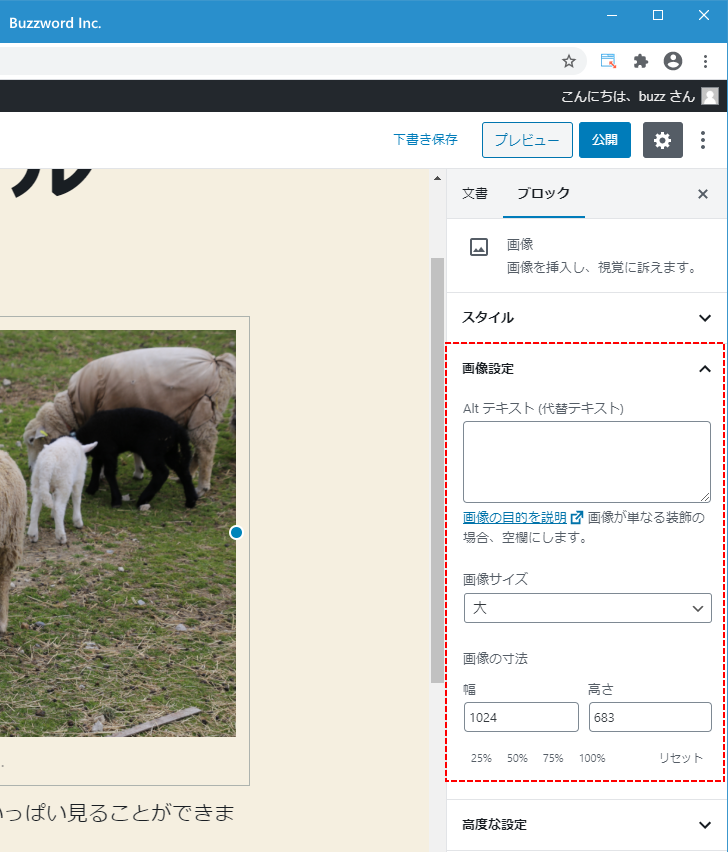Close the settings sidebar panel
The width and height of the screenshot is (728, 852).
click(x=702, y=194)
